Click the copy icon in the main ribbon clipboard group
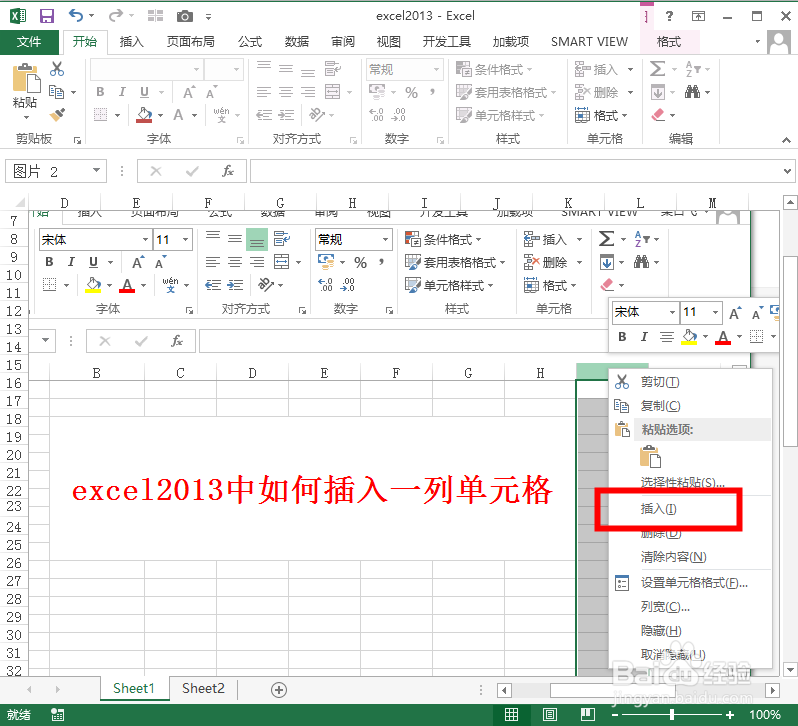The width and height of the screenshot is (798, 726). pos(56,92)
